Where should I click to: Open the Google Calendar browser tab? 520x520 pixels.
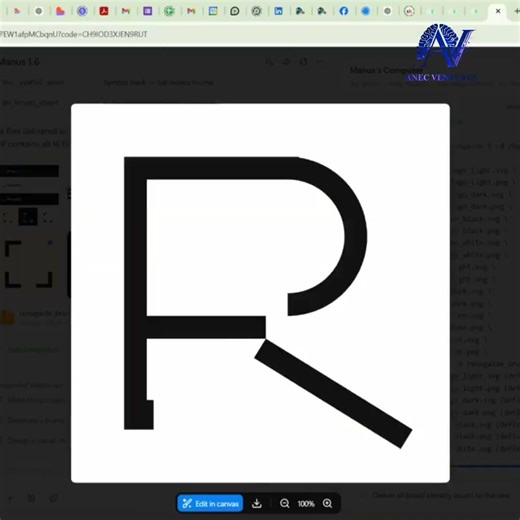(213, 11)
